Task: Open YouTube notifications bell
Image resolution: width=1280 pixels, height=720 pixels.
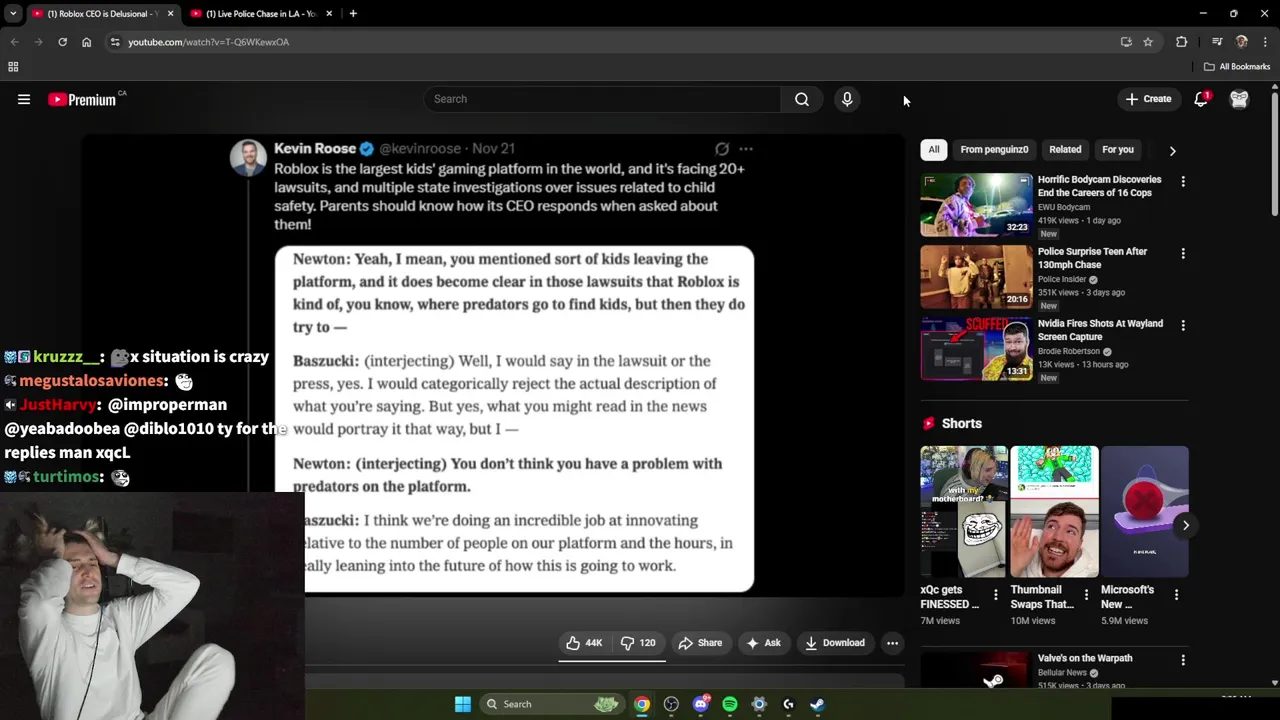Action: tap(1201, 99)
